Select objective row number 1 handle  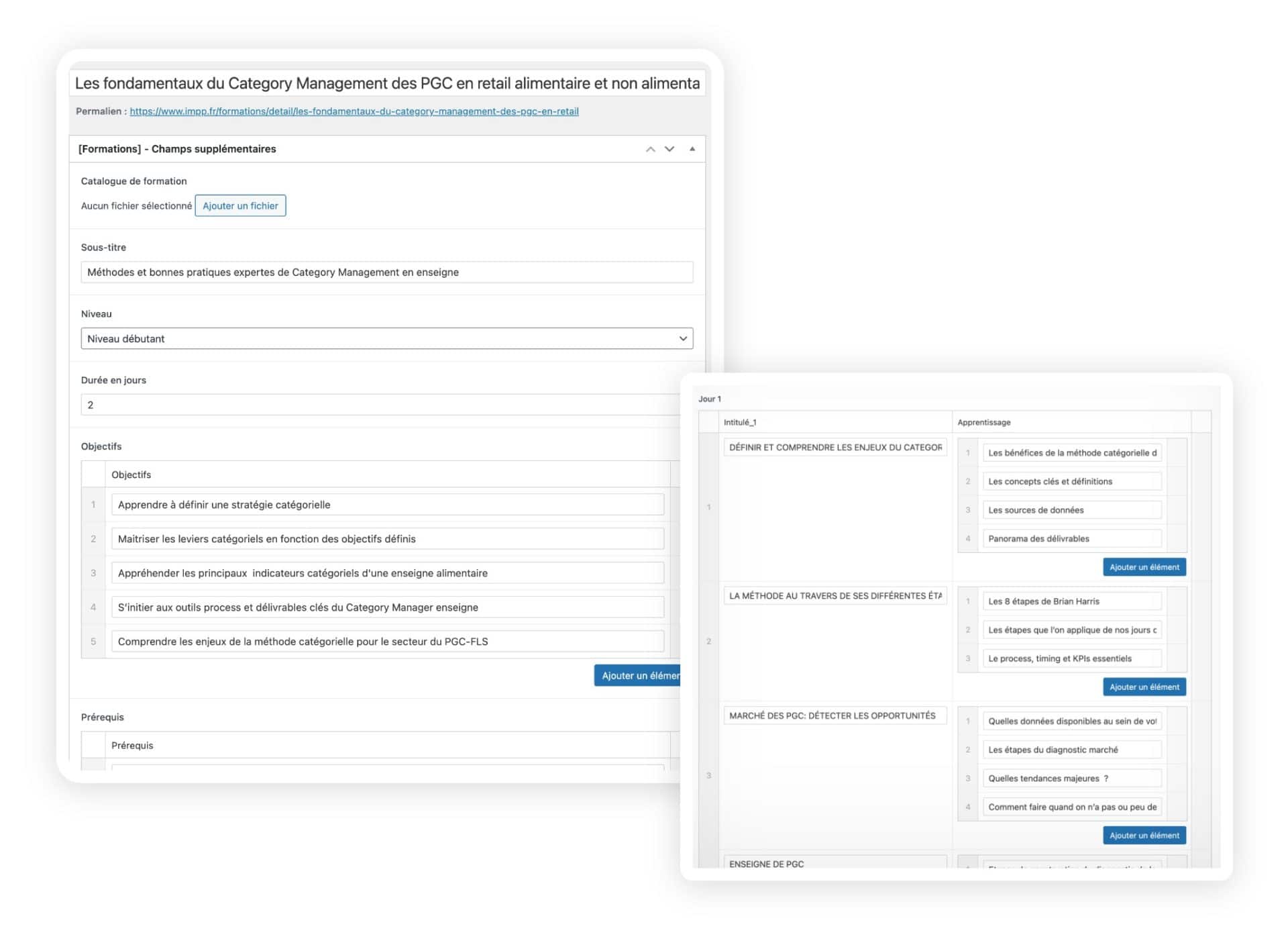click(93, 505)
